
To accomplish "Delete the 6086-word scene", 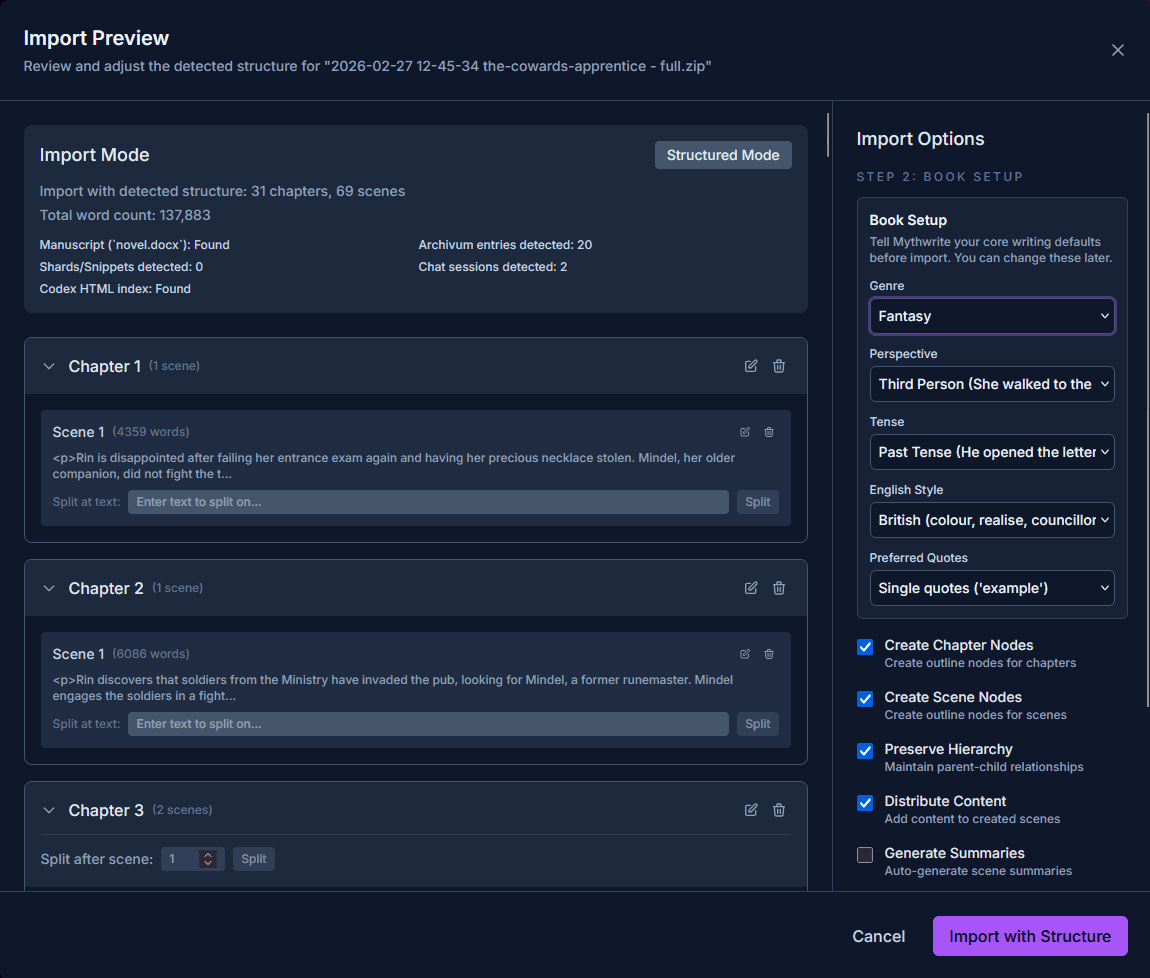I will [769, 654].
